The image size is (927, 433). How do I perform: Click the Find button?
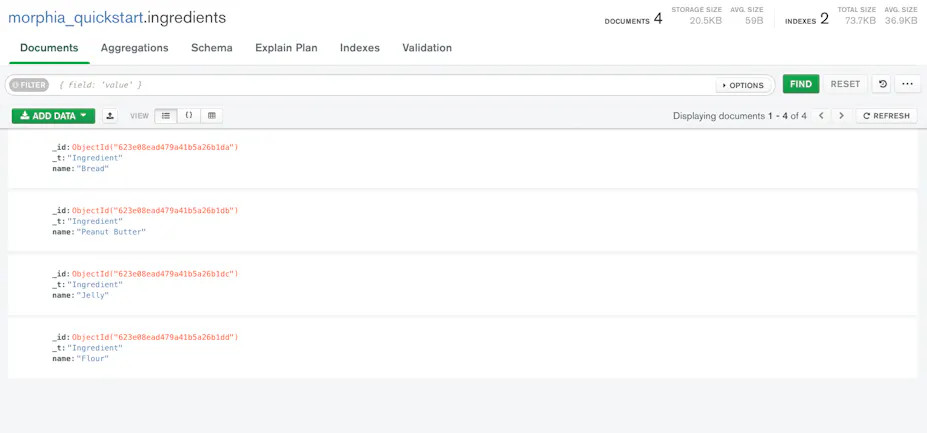(x=800, y=84)
